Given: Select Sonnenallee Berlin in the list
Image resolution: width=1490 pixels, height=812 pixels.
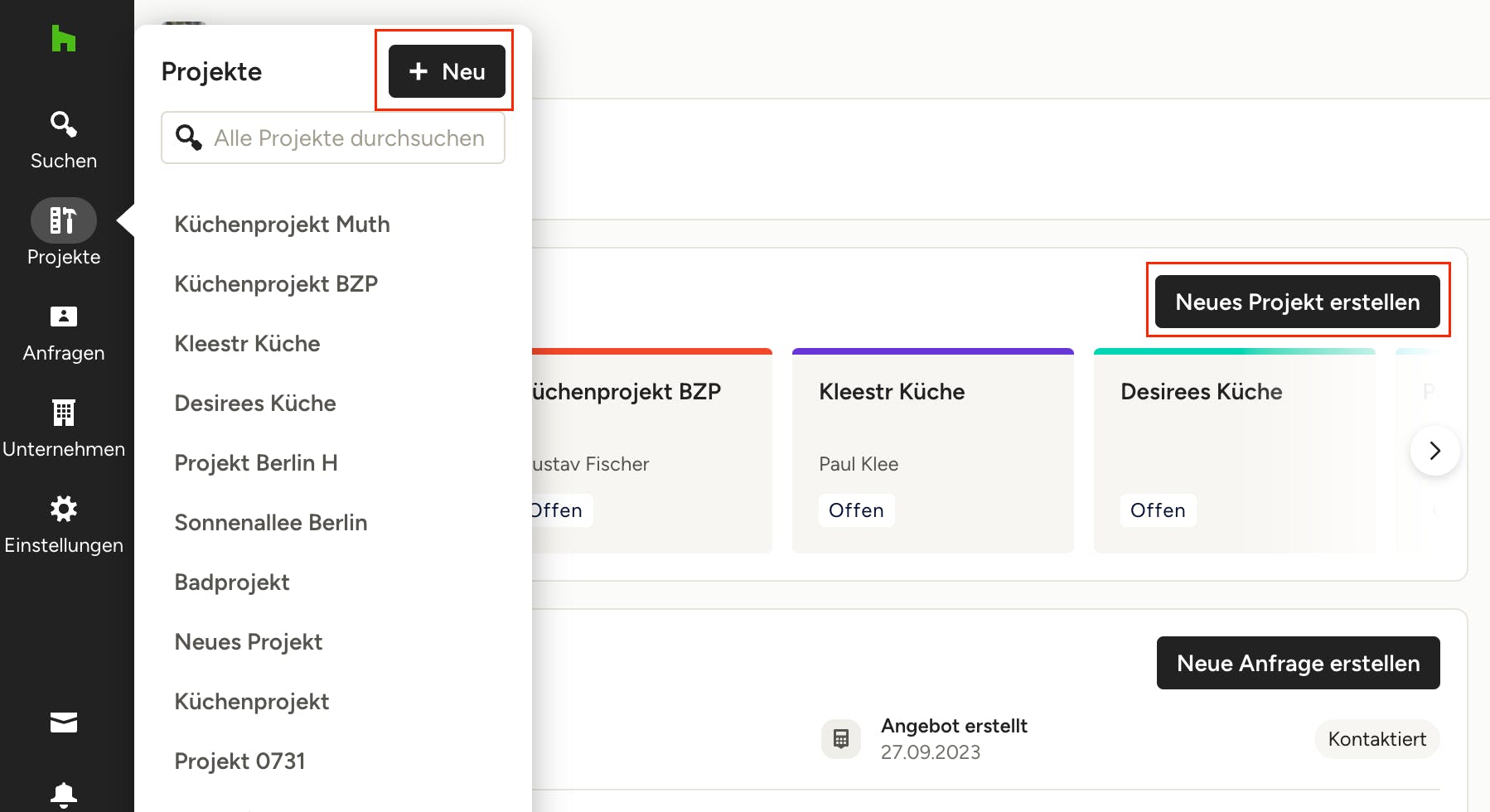Looking at the screenshot, I should pyautogui.click(x=271, y=523).
